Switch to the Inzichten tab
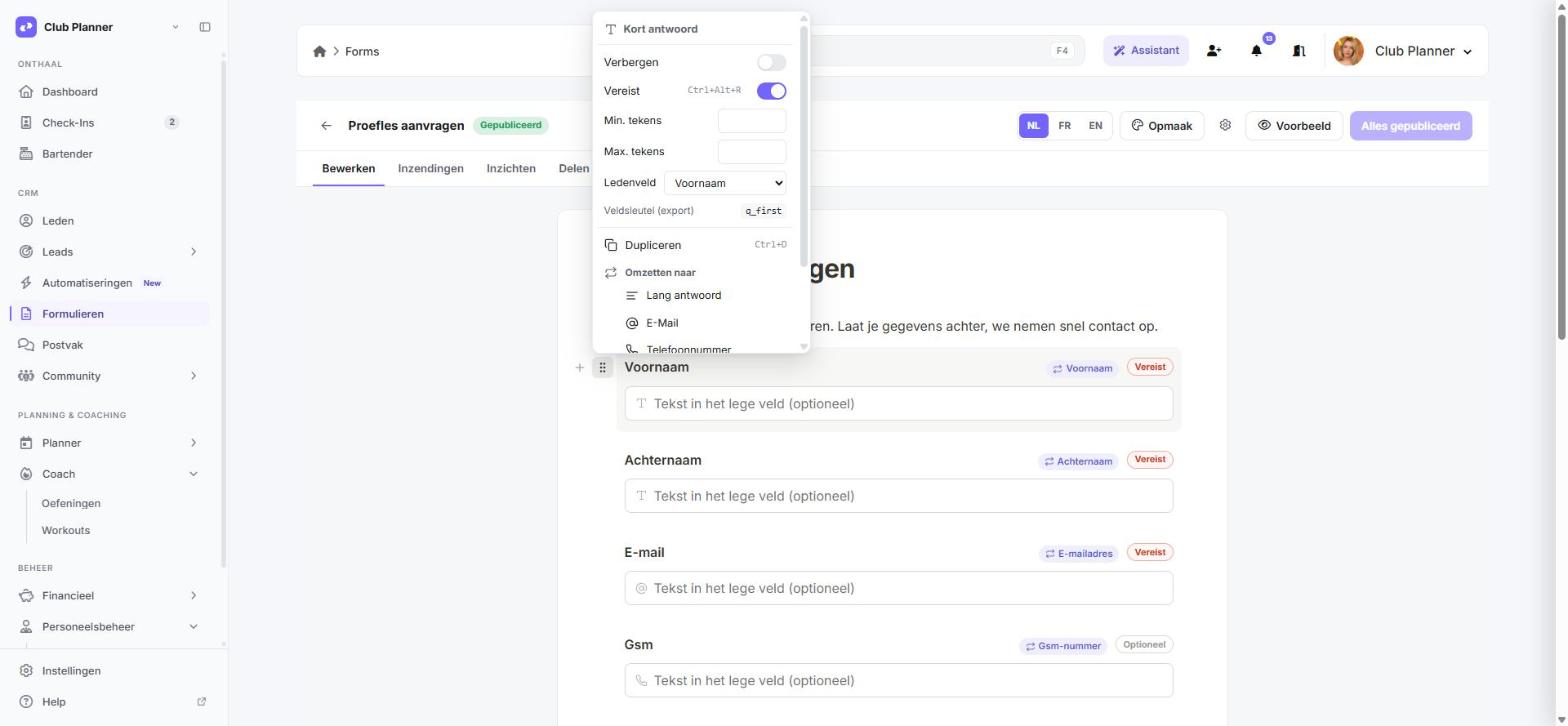This screenshot has height=726, width=1568. [x=511, y=168]
